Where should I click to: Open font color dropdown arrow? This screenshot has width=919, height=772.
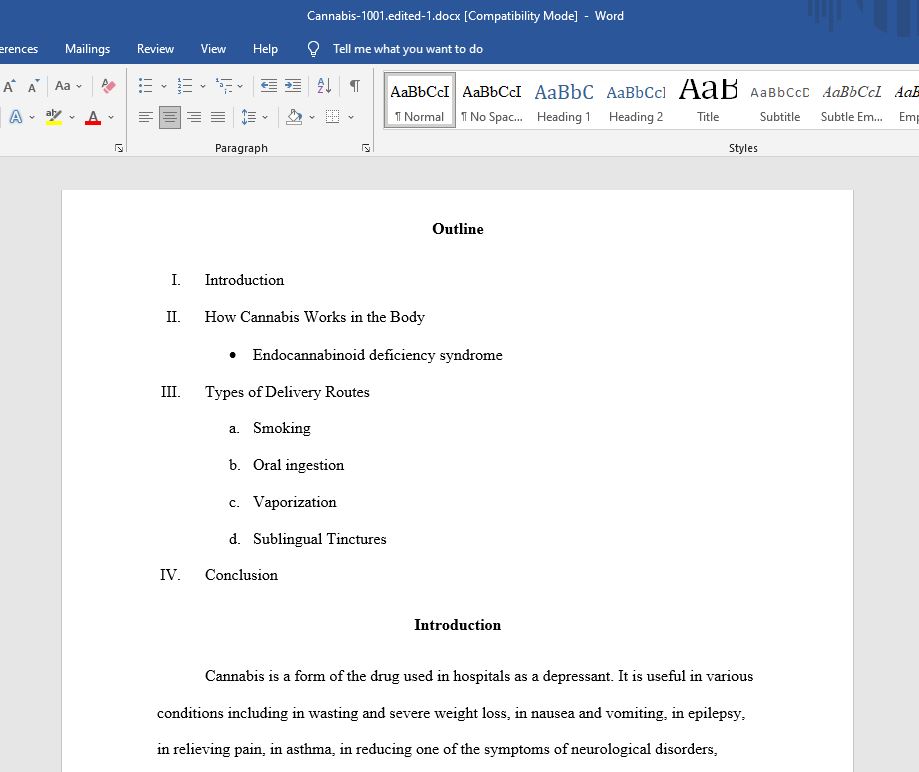(x=111, y=117)
